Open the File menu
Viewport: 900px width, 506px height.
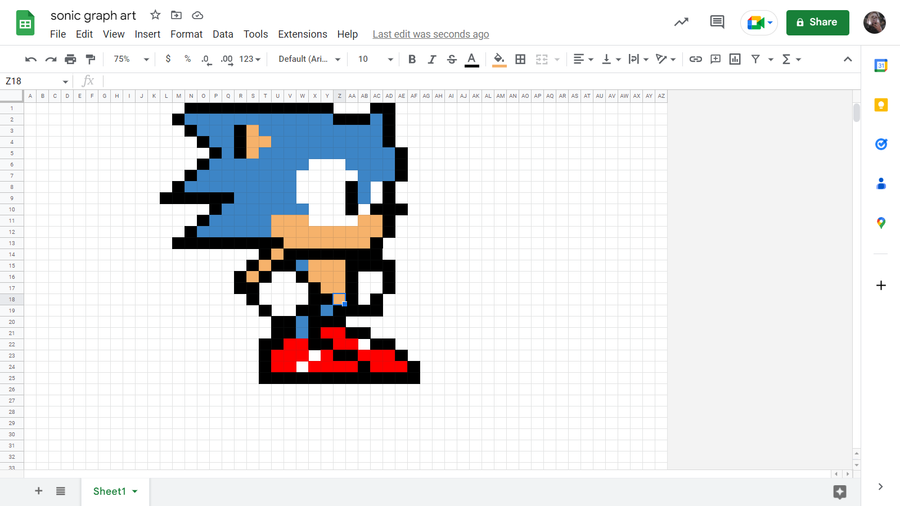click(57, 34)
